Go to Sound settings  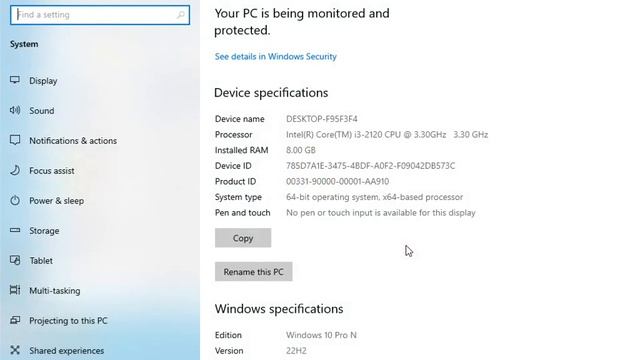pos(41,111)
